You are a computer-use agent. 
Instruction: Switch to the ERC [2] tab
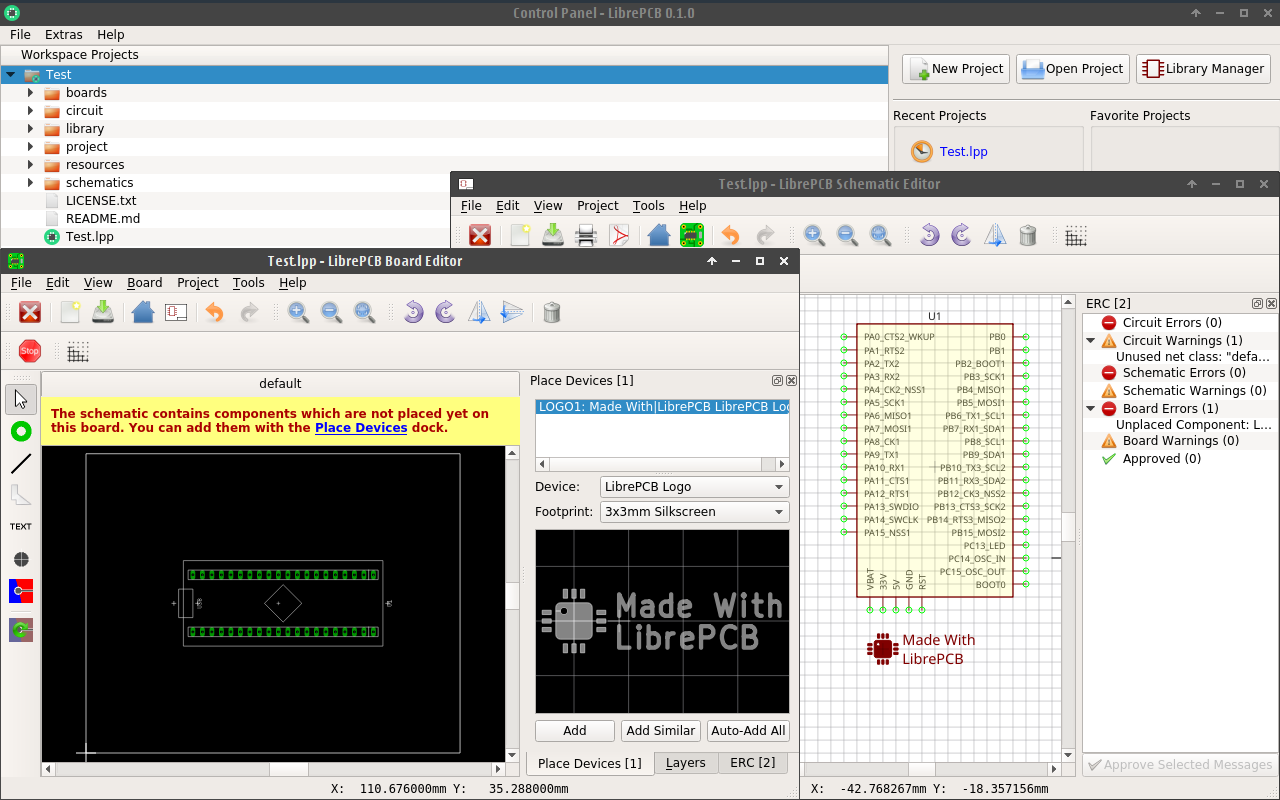(x=753, y=763)
